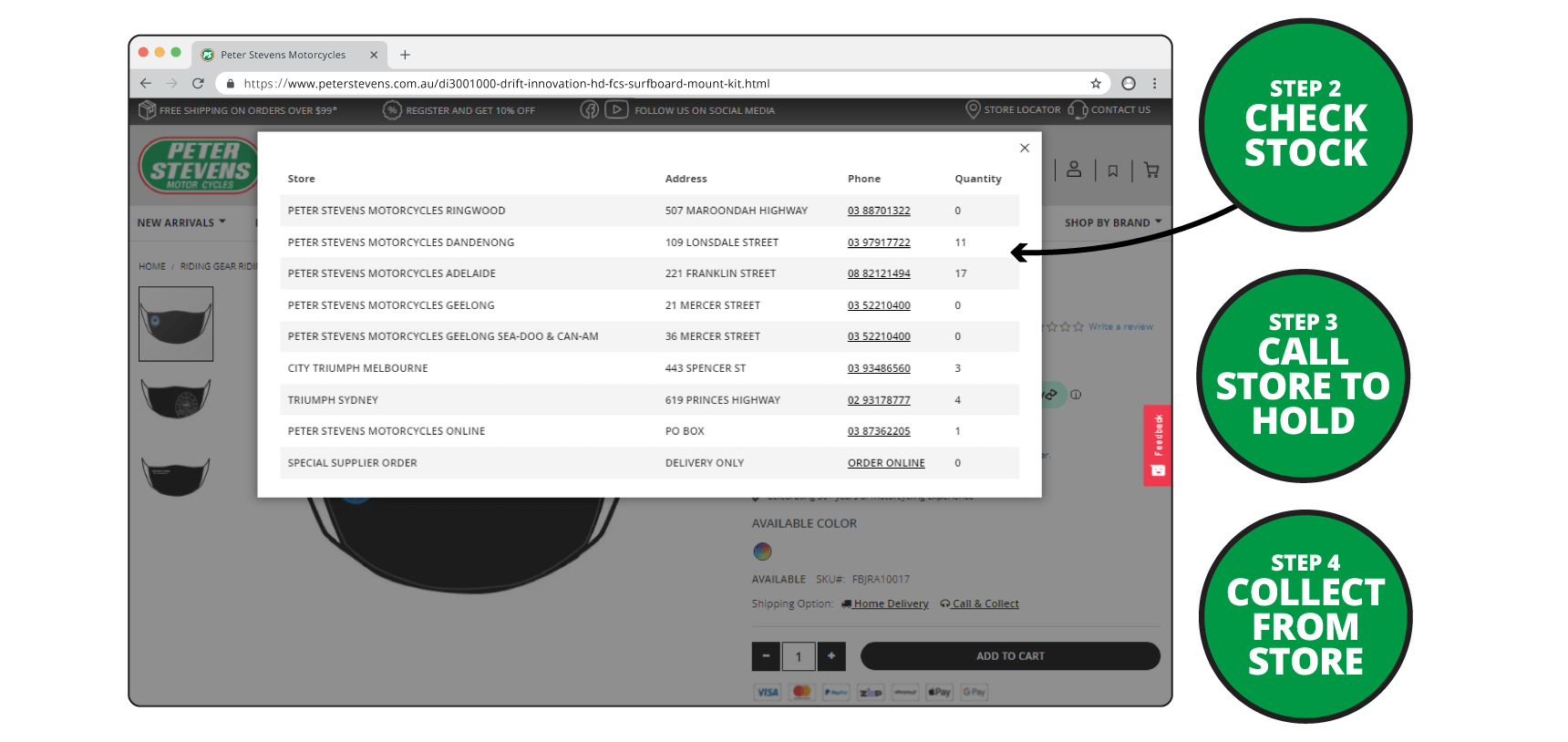The height and width of the screenshot is (742, 1568).
Task: Open browser three-dot menu
Action: pos(1154,83)
